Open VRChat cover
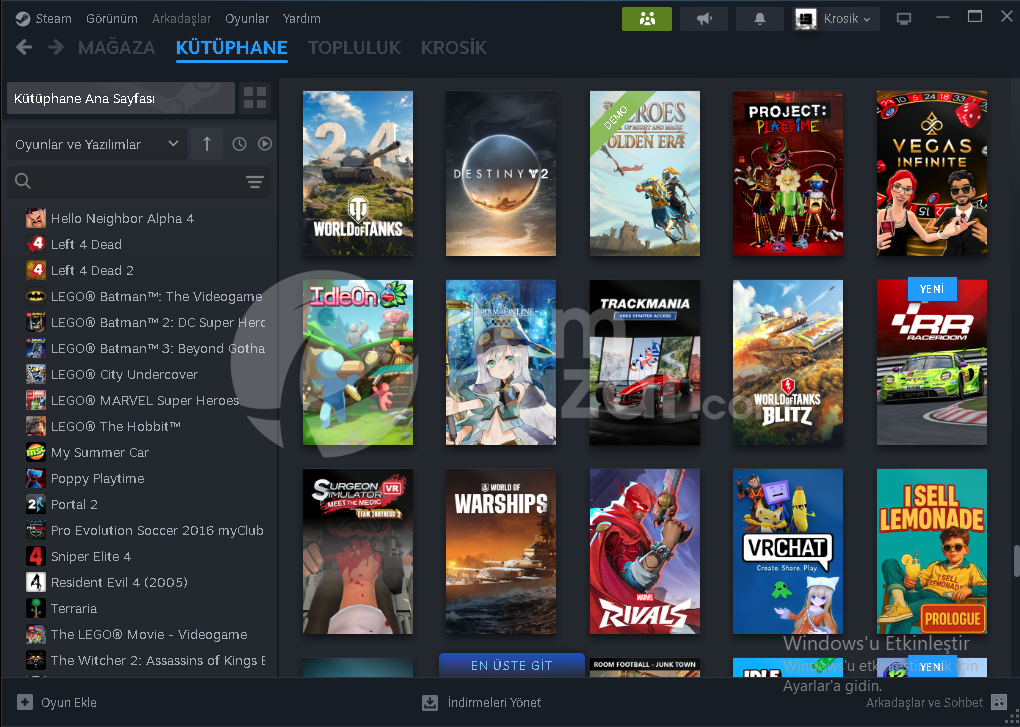The width and height of the screenshot is (1020, 727). click(x=788, y=551)
